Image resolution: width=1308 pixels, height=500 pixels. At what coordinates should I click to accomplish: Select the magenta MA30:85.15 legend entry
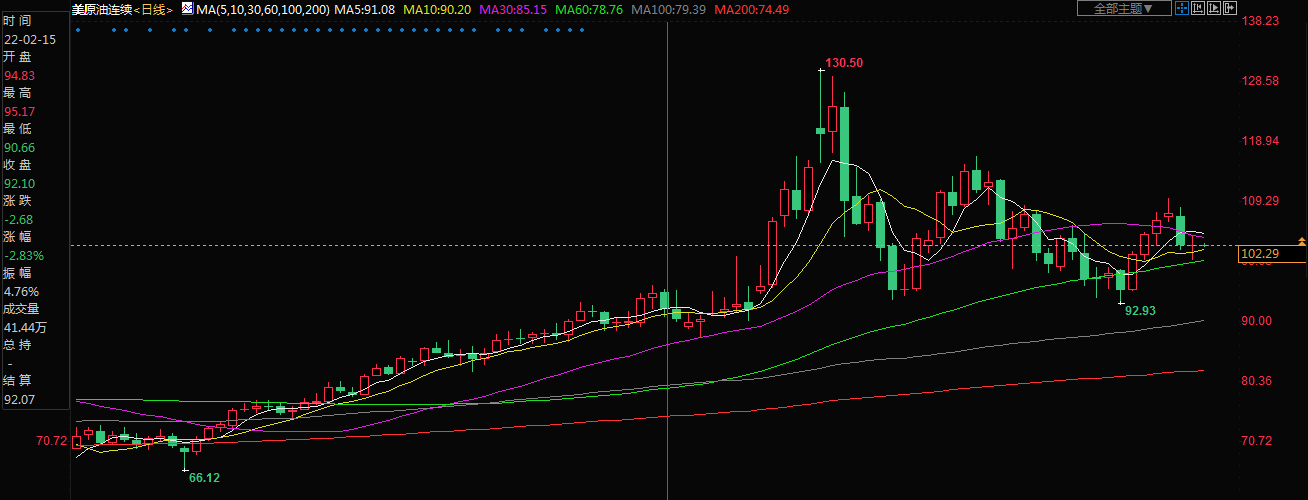515,9
